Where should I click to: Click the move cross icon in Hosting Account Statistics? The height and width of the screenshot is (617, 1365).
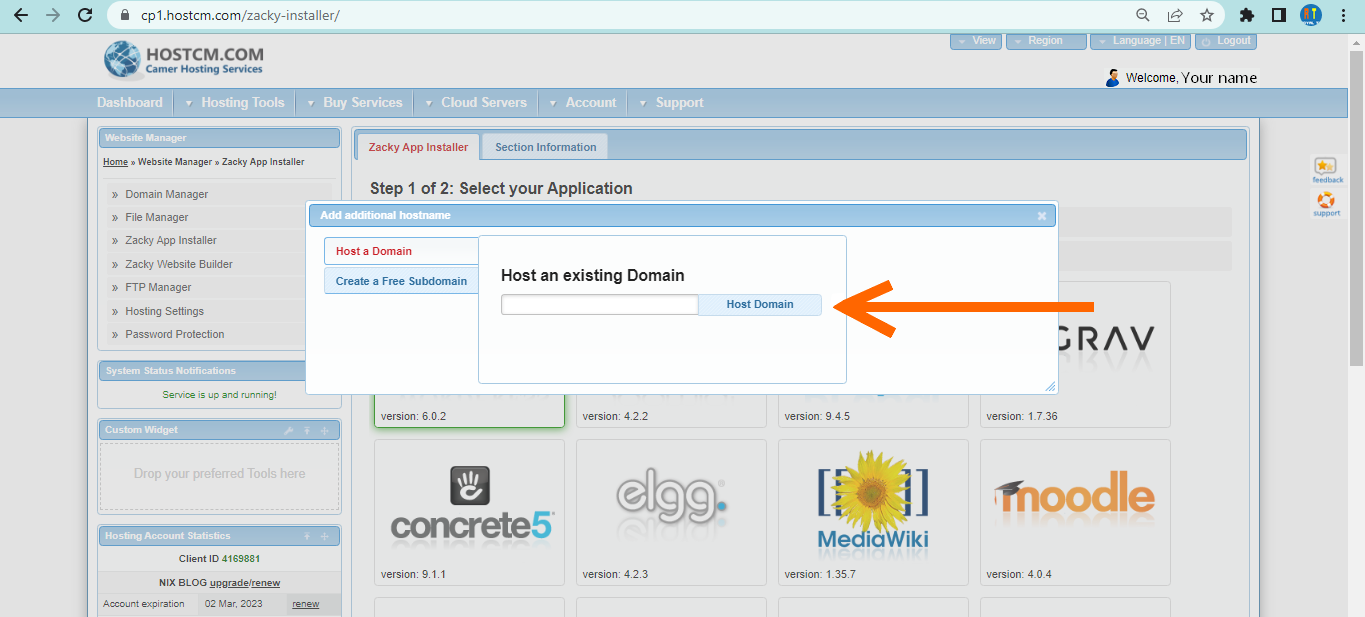pos(324,536)
